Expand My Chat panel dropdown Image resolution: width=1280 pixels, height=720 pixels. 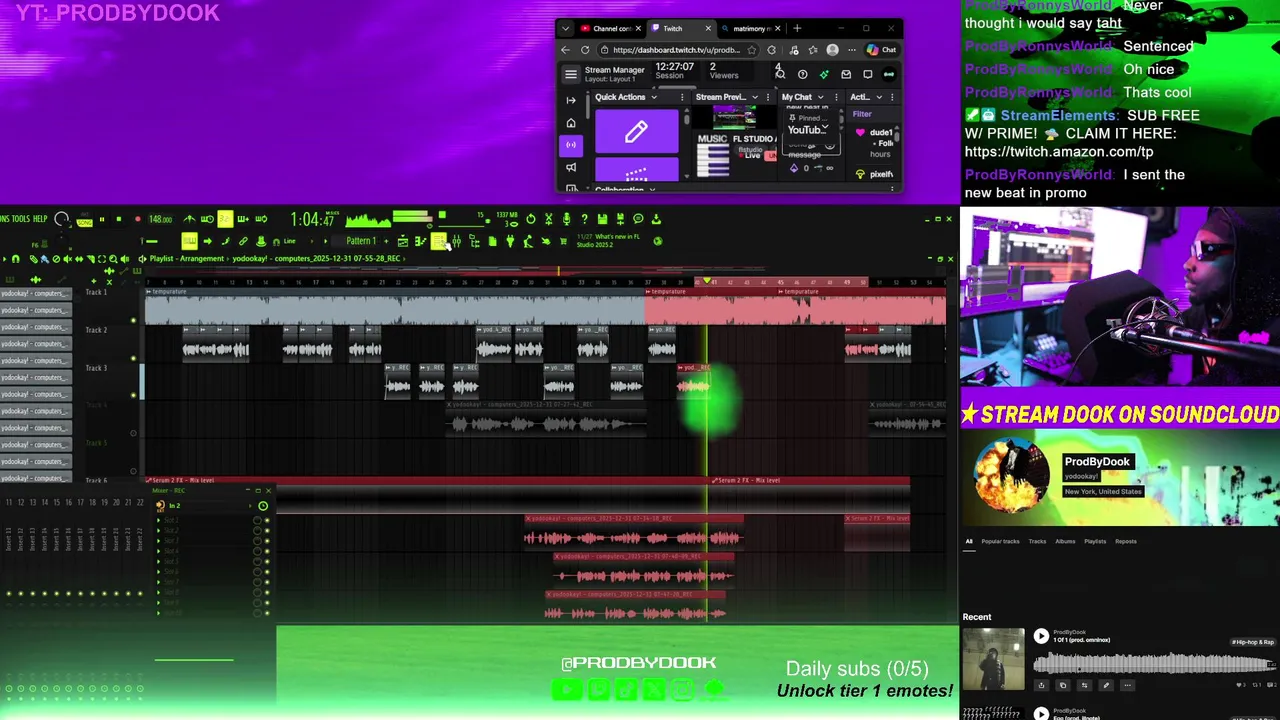point(821,97)
